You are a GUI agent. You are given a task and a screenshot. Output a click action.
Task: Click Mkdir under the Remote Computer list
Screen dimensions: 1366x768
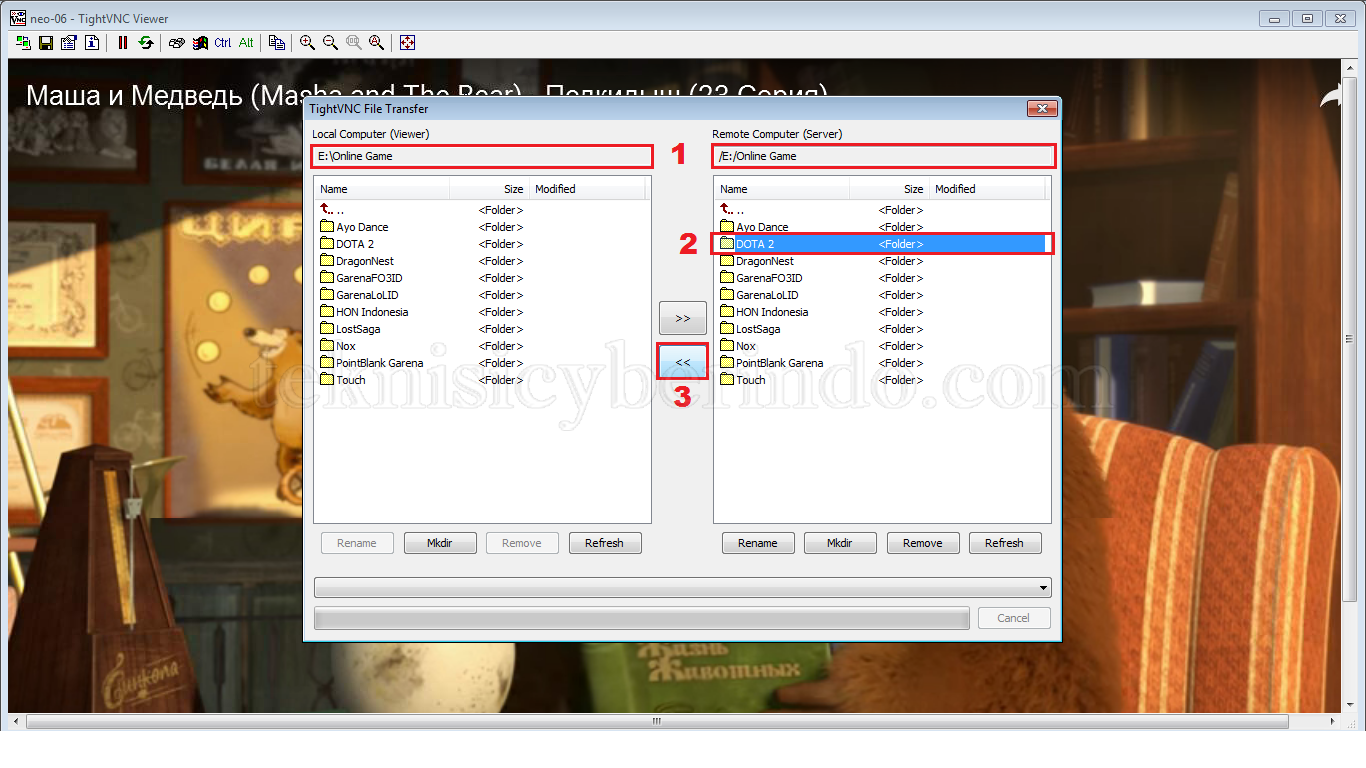[840, 543]
